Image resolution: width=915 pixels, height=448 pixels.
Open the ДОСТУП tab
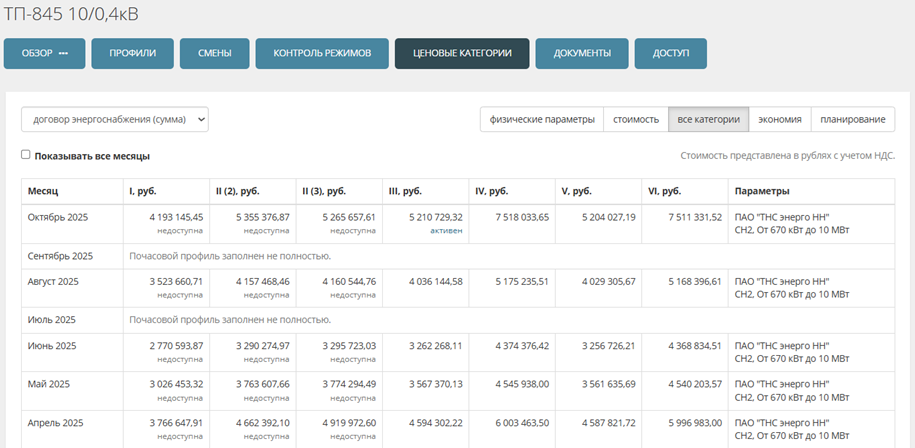(x=670, y=53)
